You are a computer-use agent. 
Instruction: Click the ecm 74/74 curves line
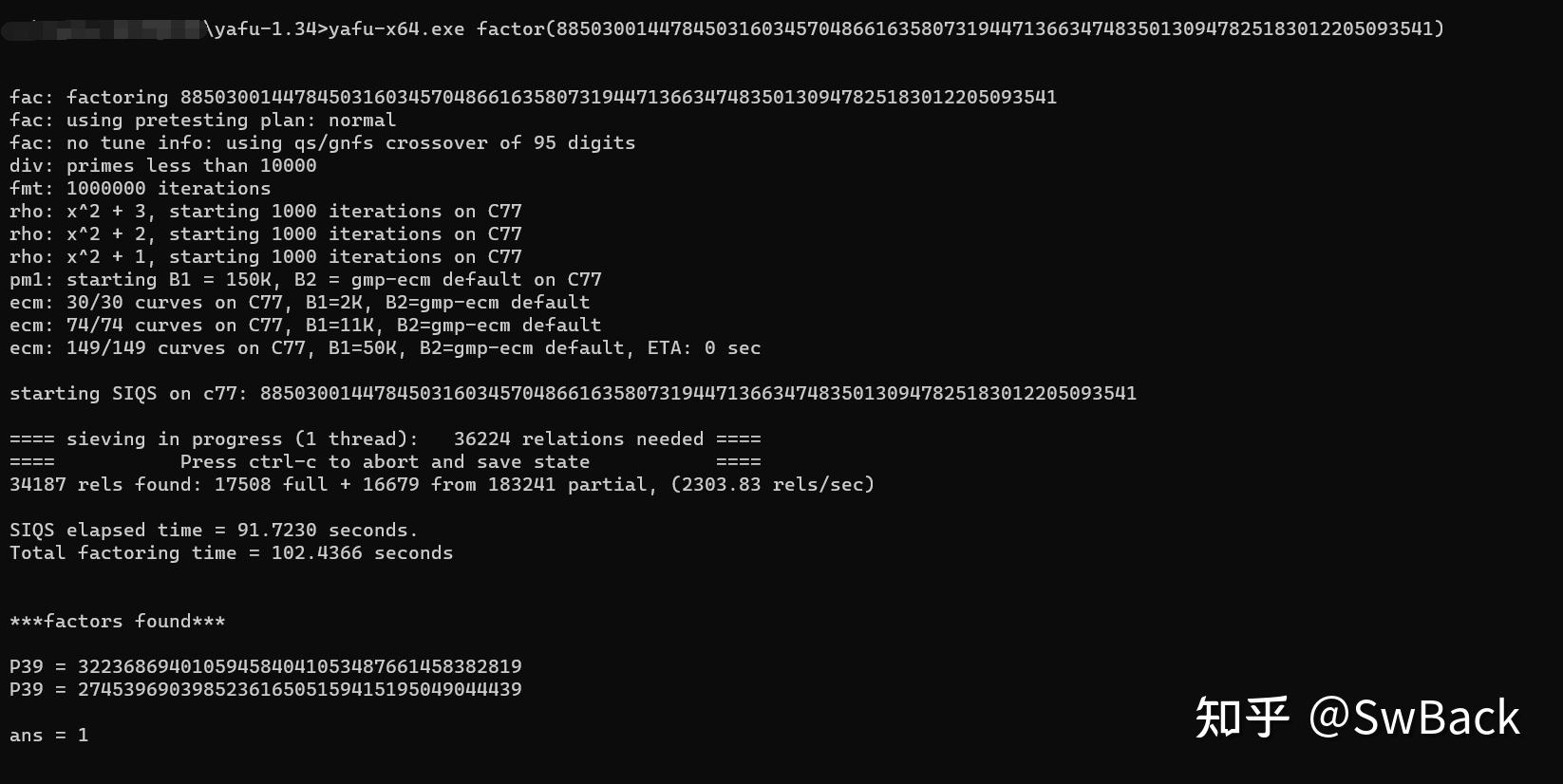(x=306, y=325)
